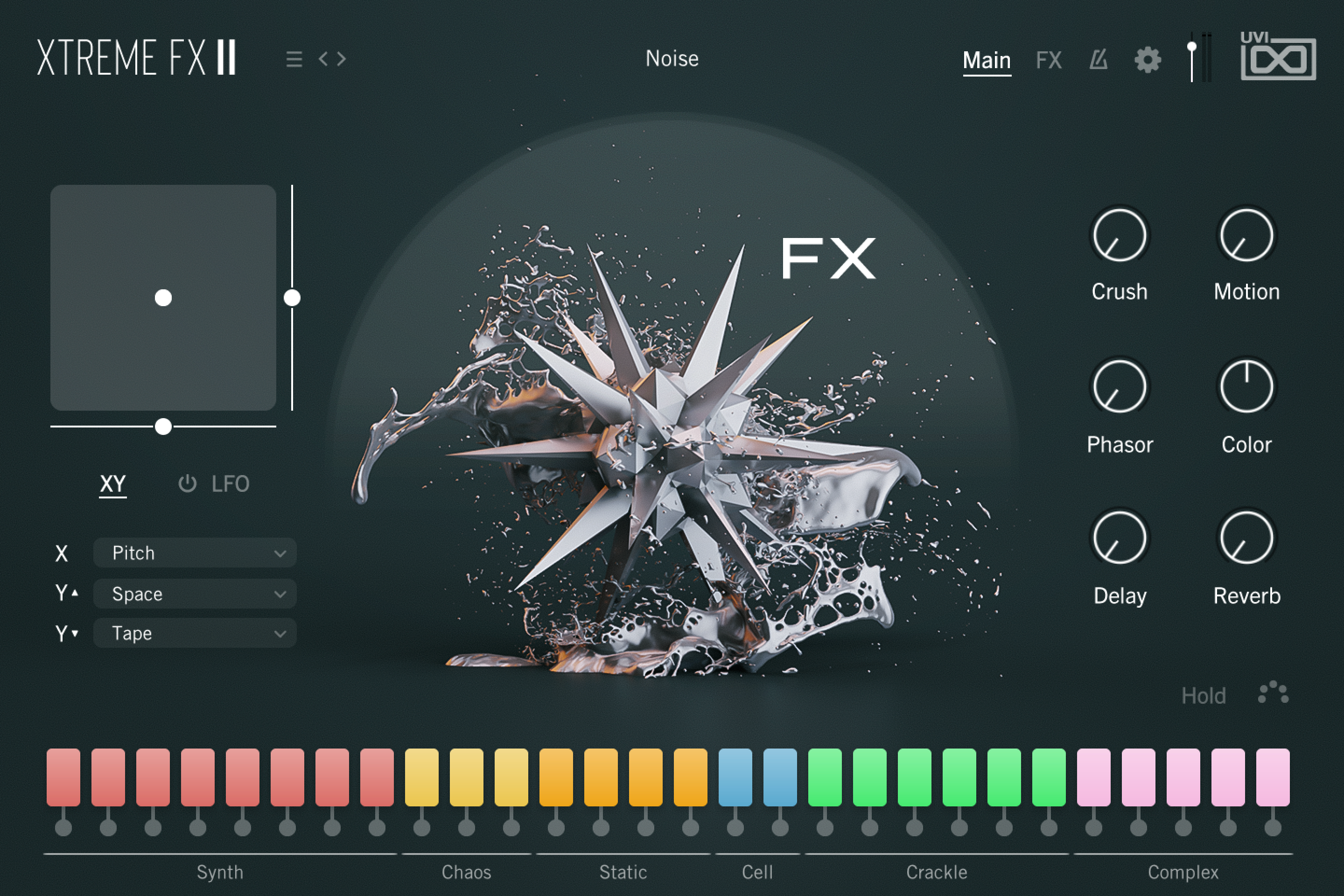Click the pin under the first Synth pad
Screen dimensions: 1344x896
click(63, 827)
